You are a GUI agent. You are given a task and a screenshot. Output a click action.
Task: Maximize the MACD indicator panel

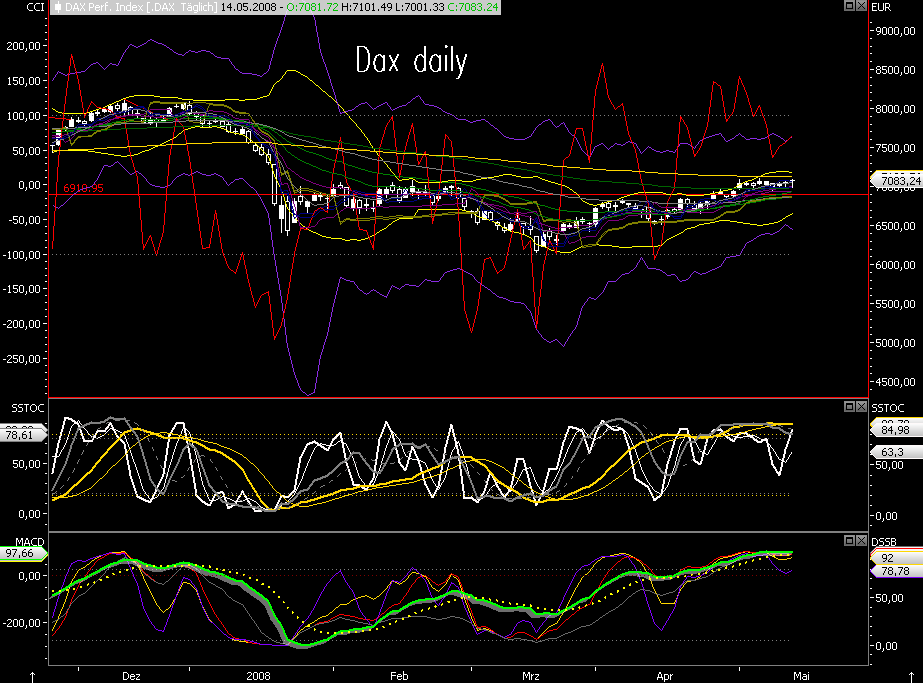click(x=849, y=540)
